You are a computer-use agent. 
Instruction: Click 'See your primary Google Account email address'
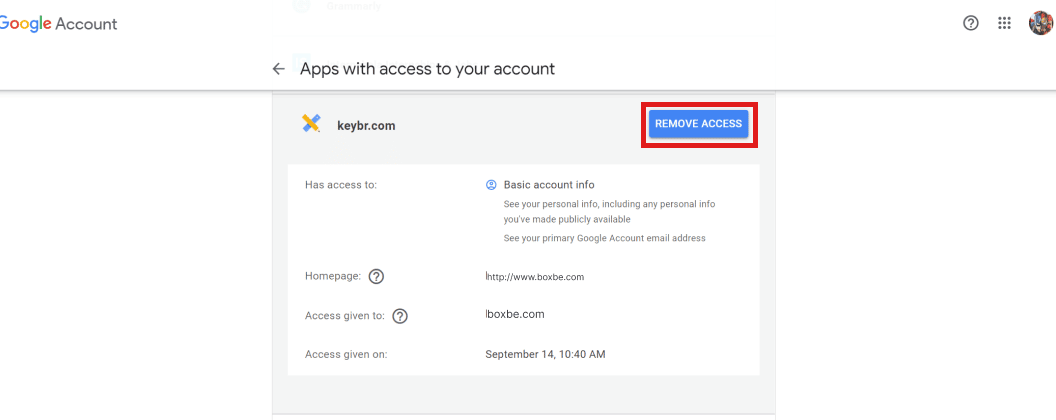606,238
